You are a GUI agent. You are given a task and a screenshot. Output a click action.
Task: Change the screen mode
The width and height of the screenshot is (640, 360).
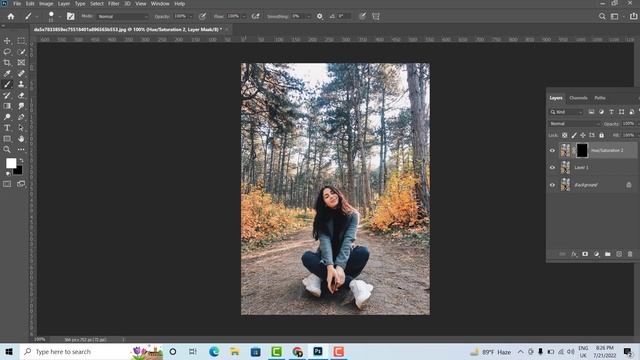[x=21, y=184]
